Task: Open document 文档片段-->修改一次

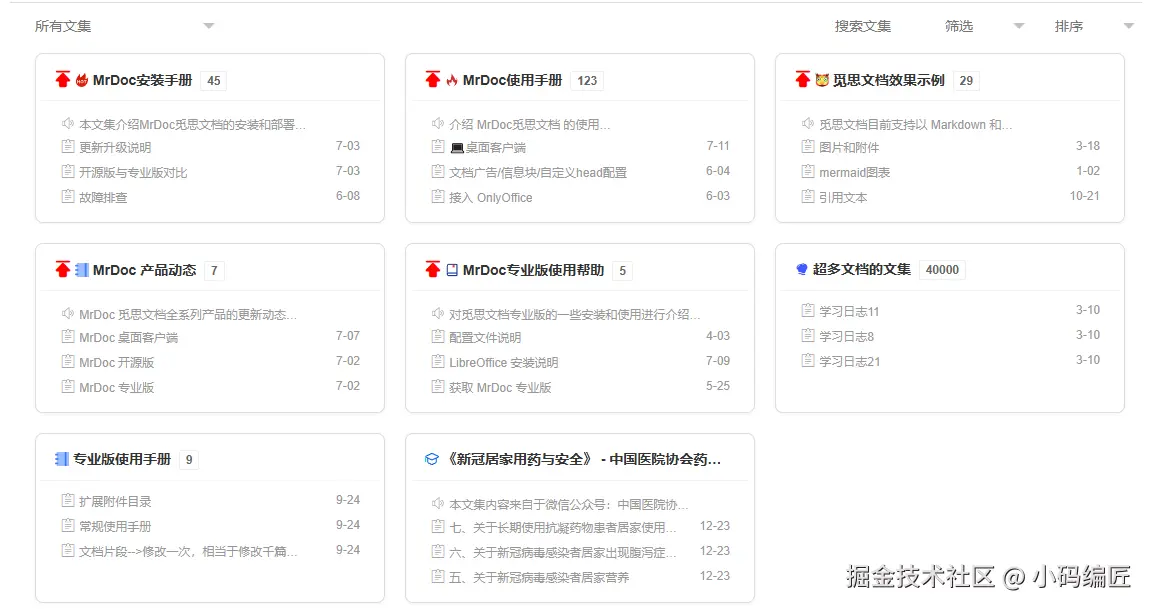Action: pos(188,551)
